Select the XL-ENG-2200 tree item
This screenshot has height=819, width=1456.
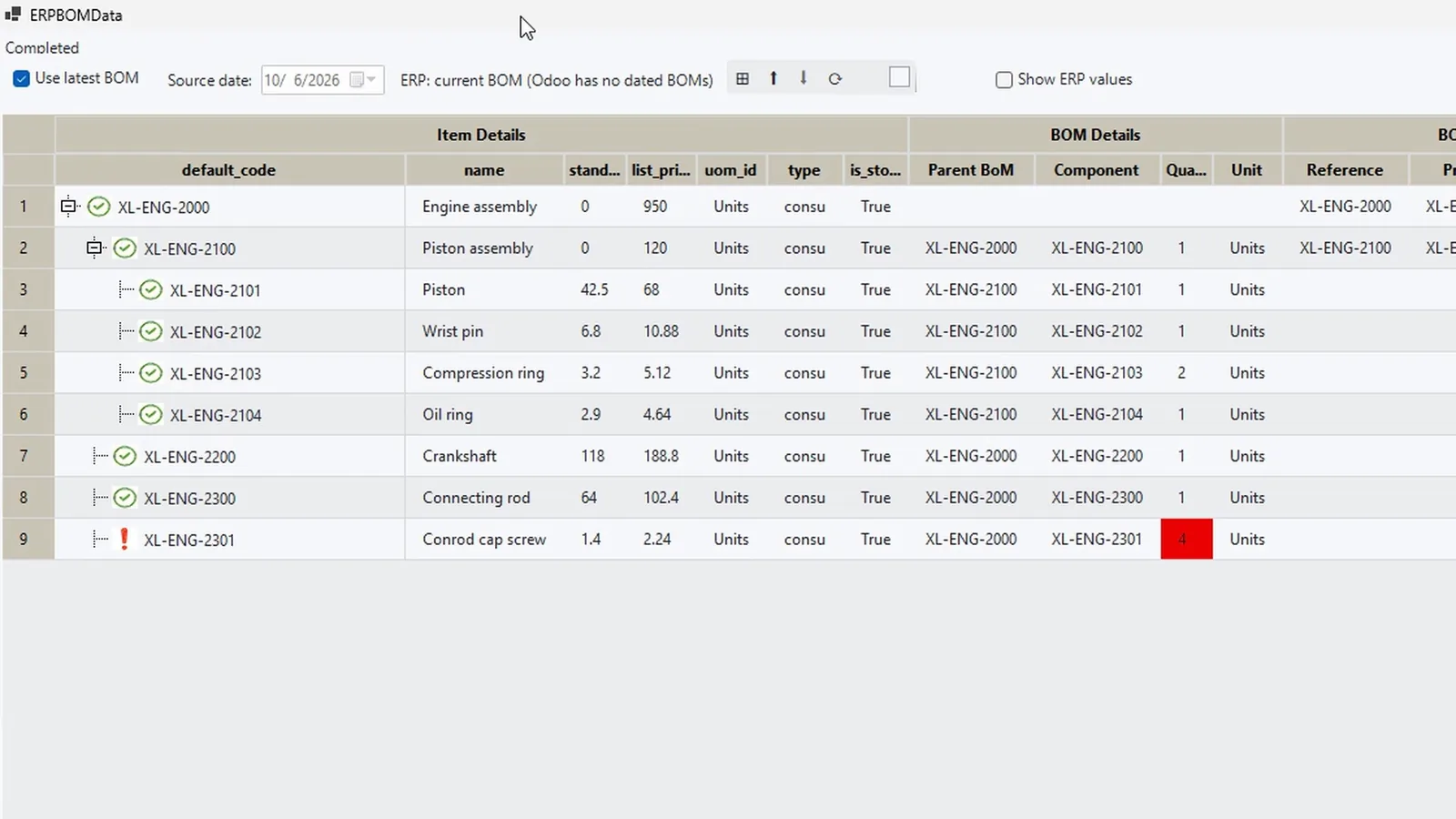[x=189, y=457]
